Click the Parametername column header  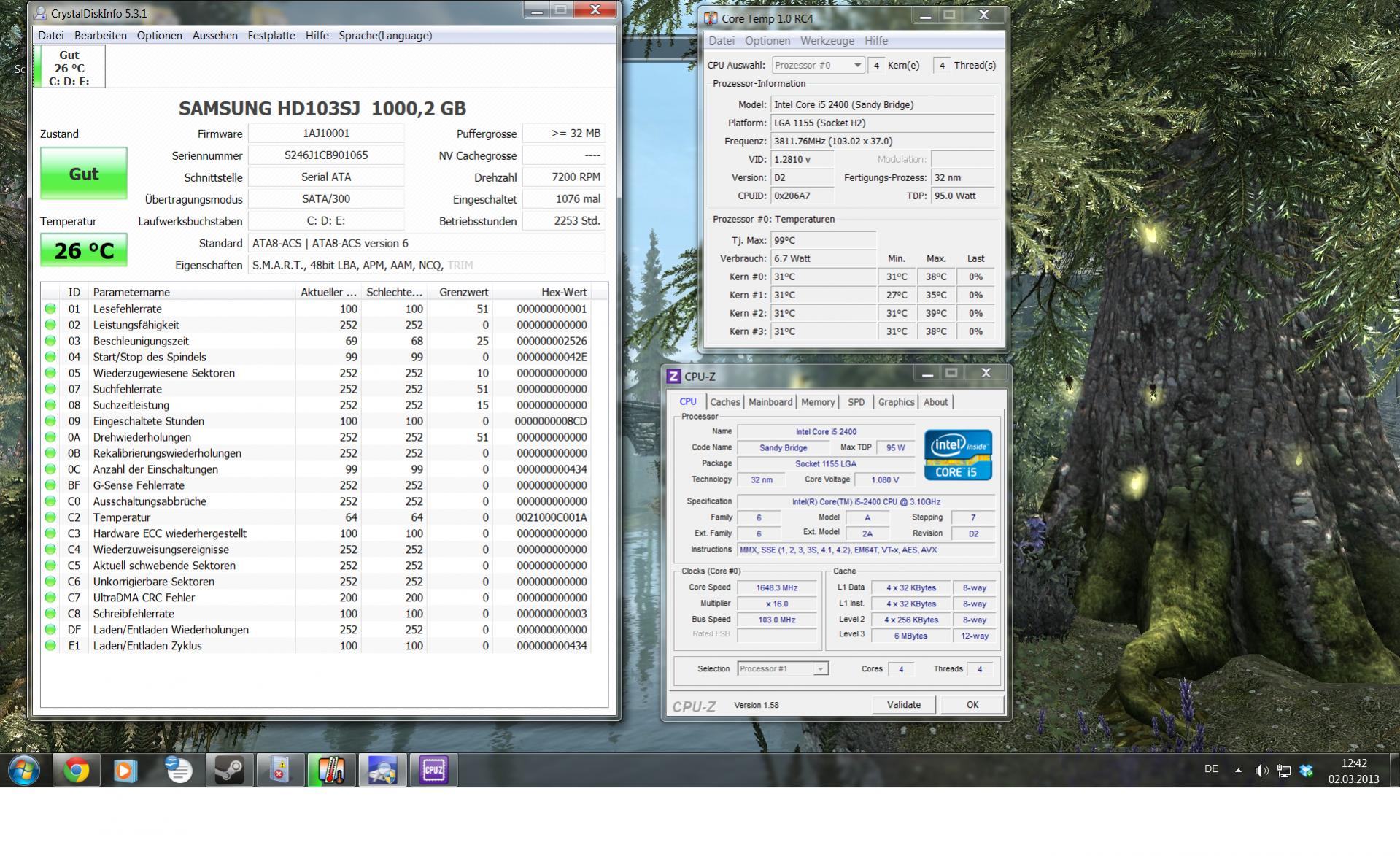(x=193, y=292)
